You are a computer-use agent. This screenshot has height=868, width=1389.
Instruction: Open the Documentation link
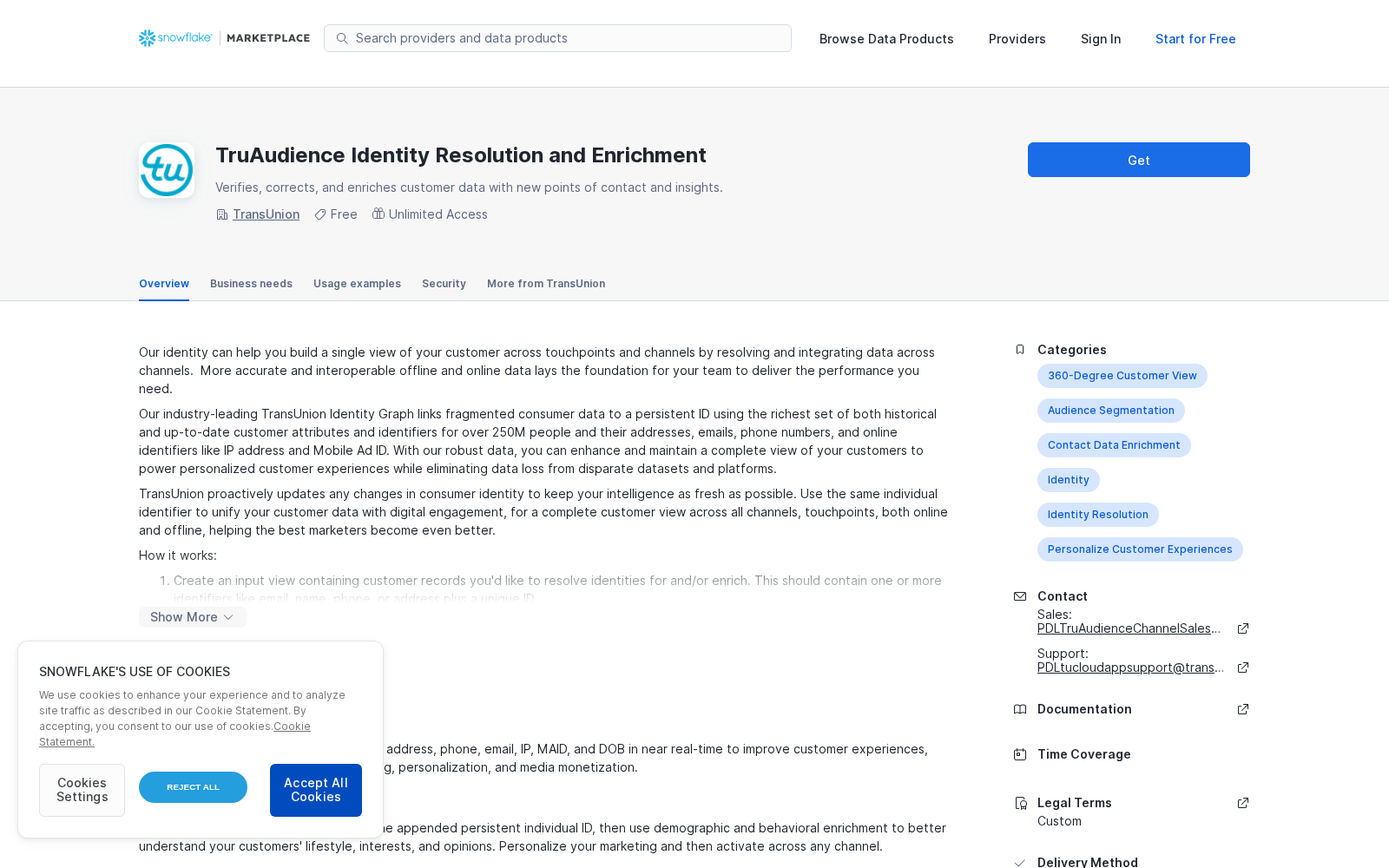(1084, 709)
